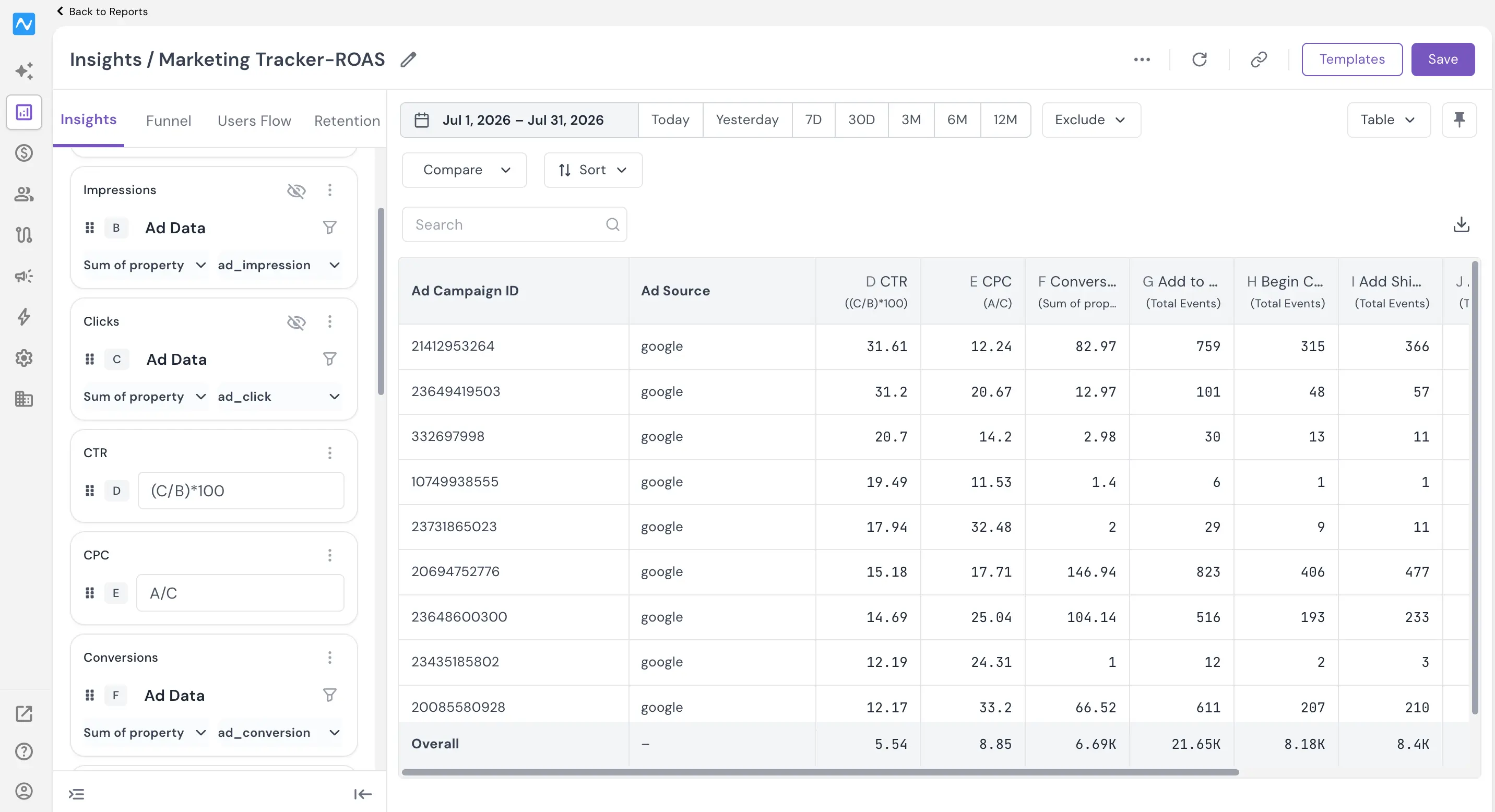Click the Ad Campaign ID column header
This screenshot has width=1495, height=812.
[514, 291]
